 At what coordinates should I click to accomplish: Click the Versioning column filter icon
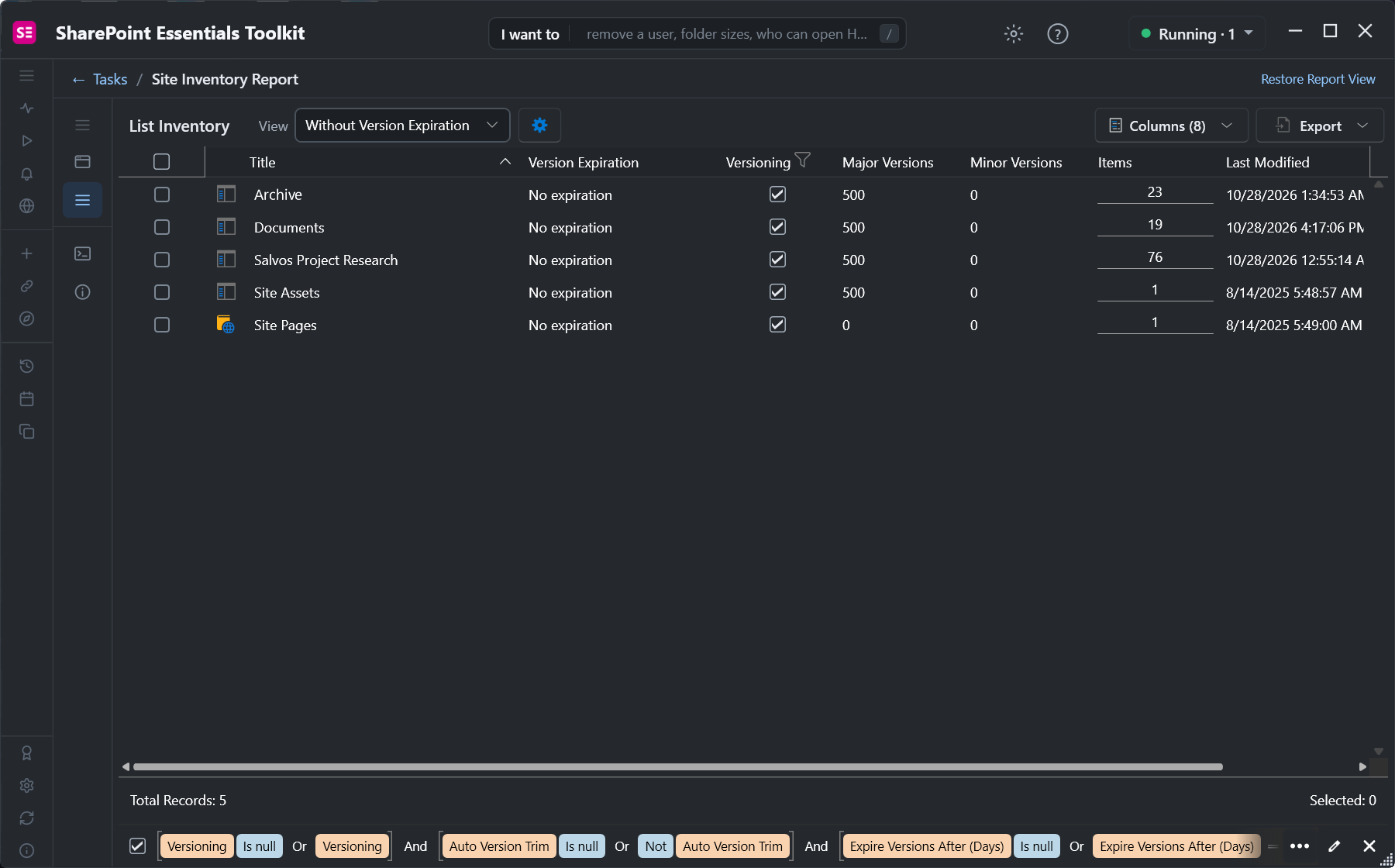(803, 160)
